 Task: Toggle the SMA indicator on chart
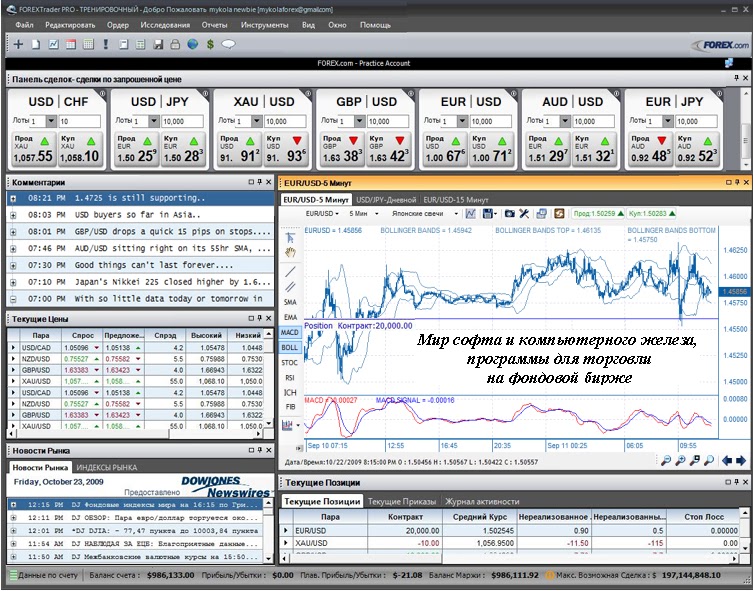(x=290, y=302)
